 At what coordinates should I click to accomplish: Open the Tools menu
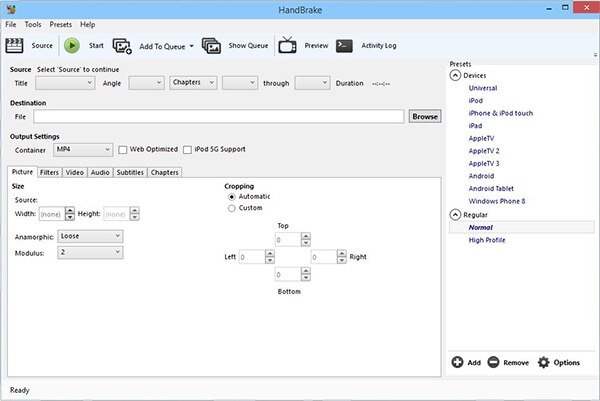coord(33,24)
